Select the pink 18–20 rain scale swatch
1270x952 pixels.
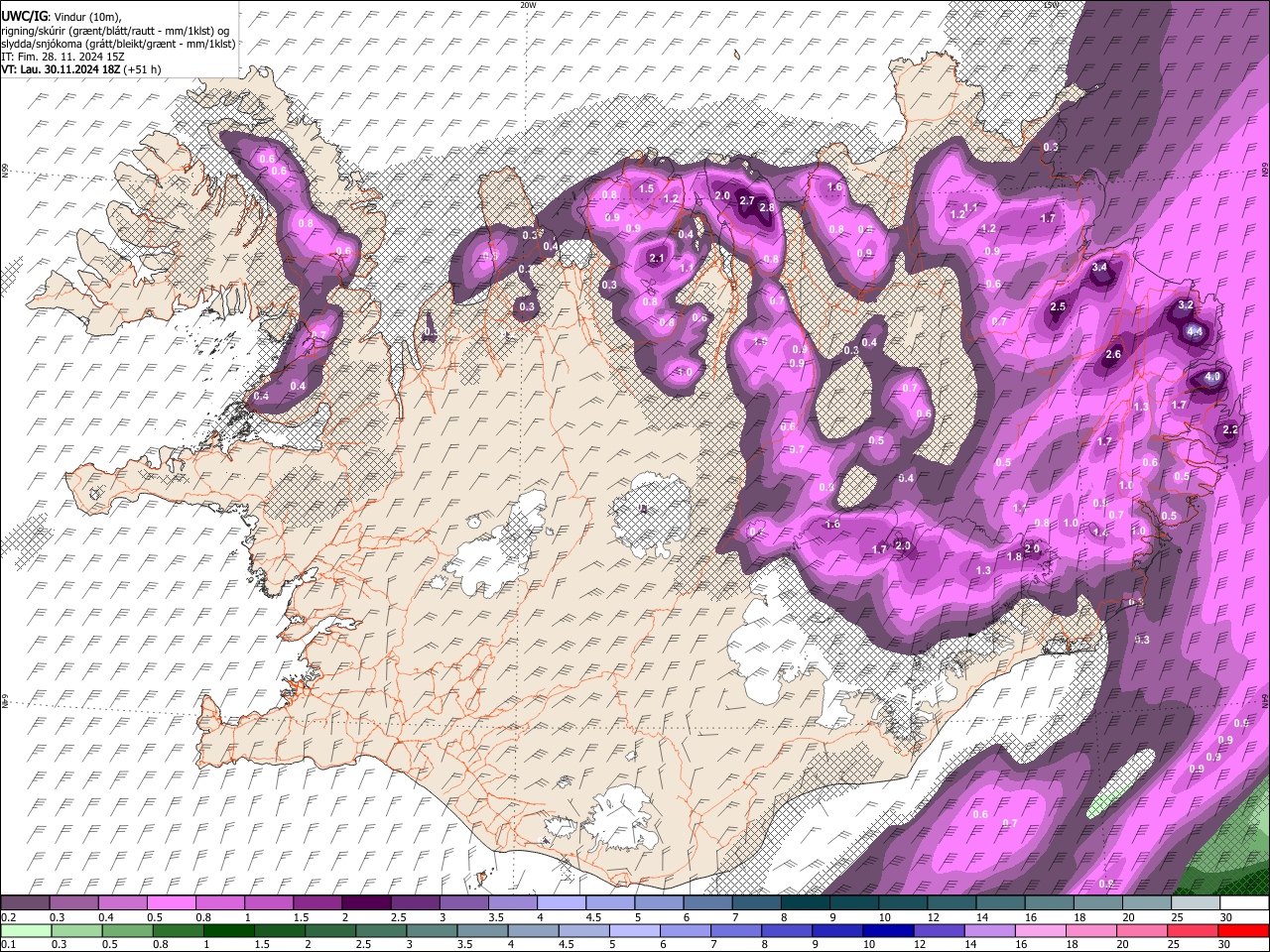tap(1090, 930)
